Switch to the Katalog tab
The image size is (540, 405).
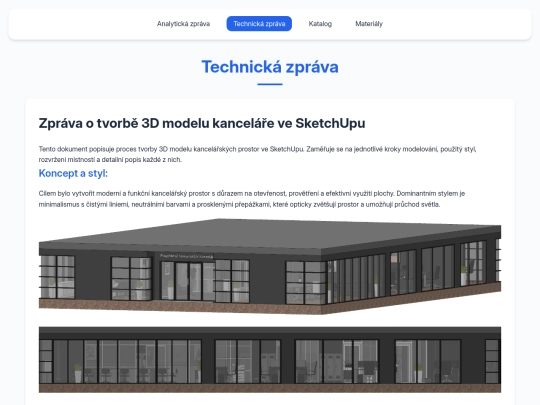320,24
